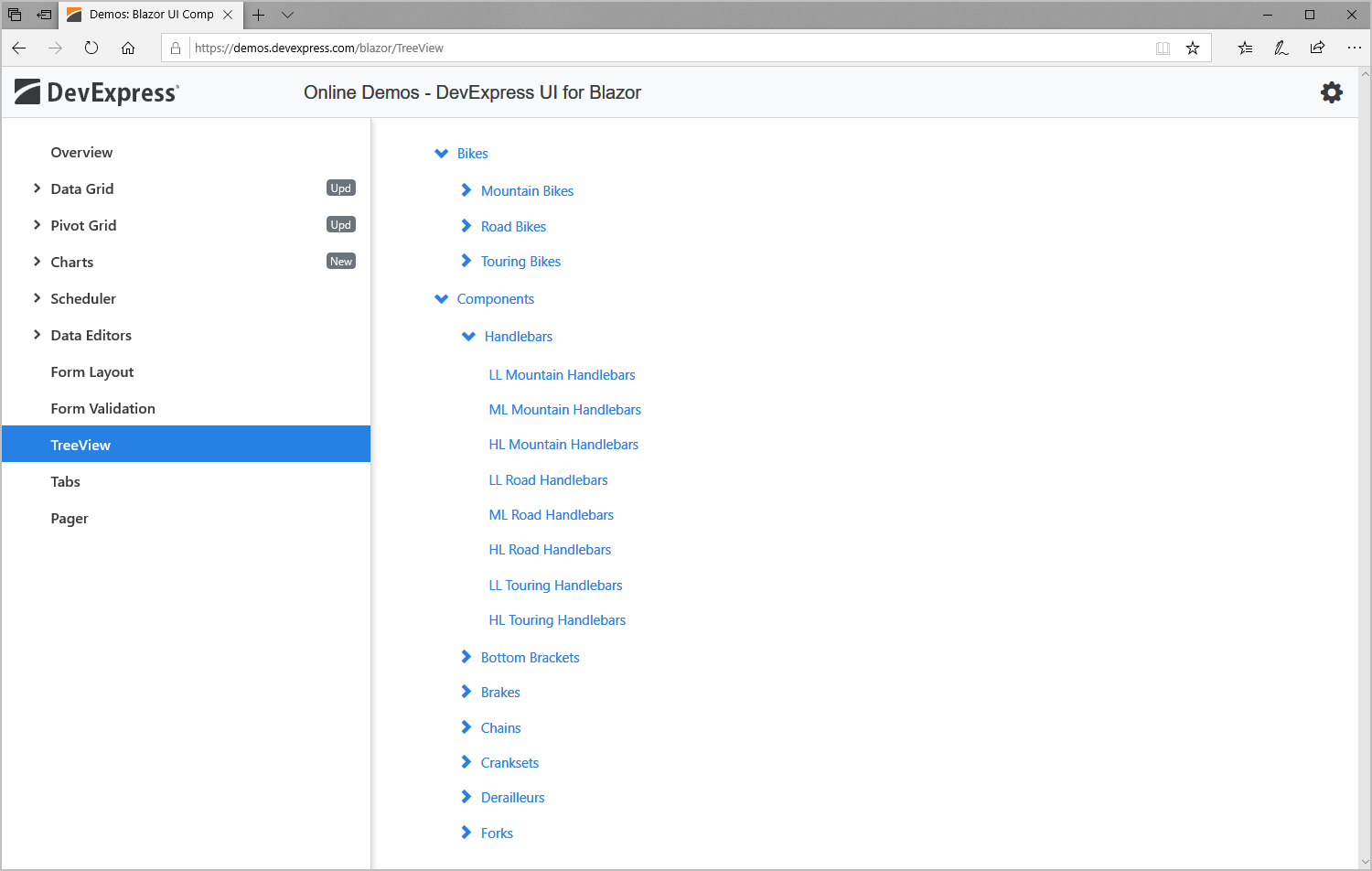The image size is (1372, 871).
Task: Click the DevExpress logo
Action: click(x=97, y=92)
